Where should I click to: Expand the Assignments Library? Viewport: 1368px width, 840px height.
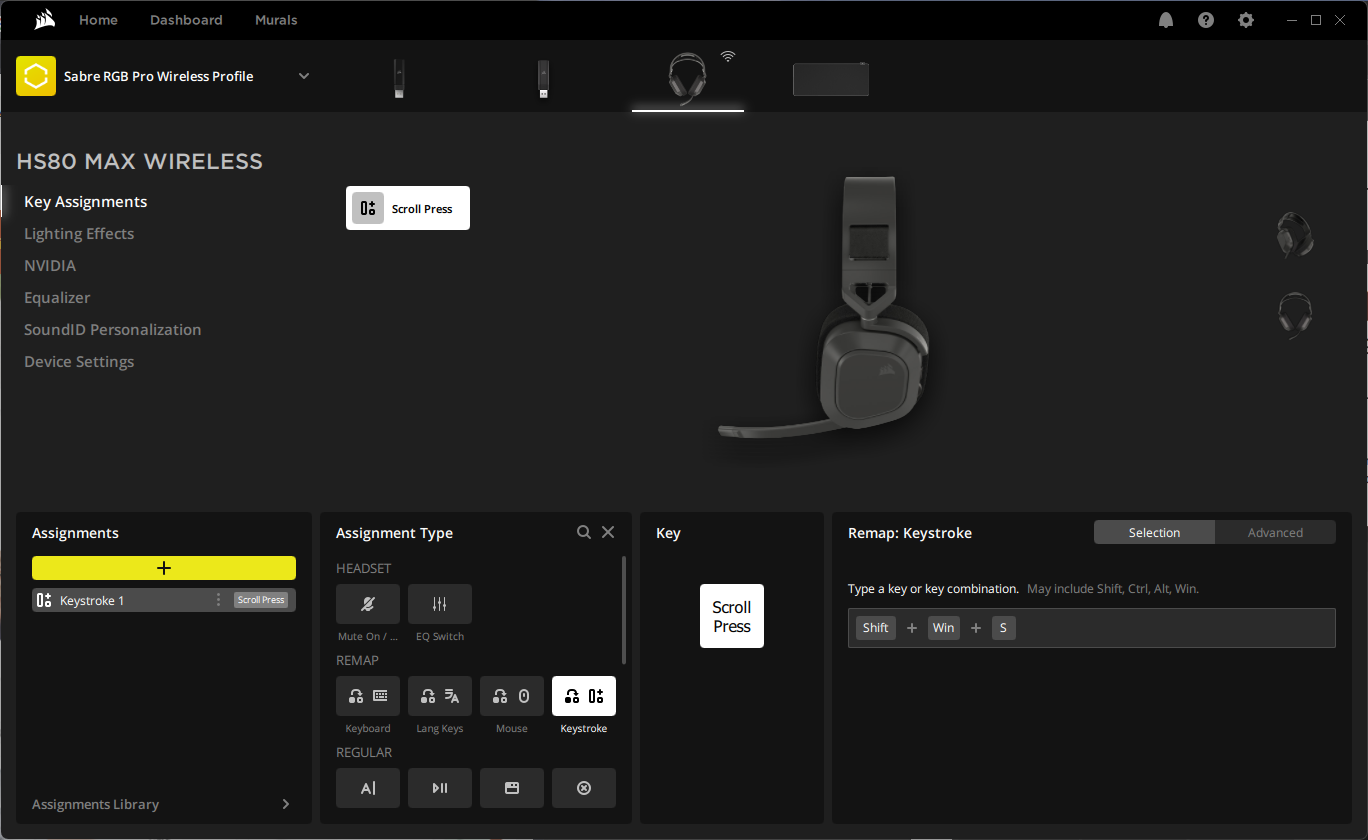coord(164,804)
